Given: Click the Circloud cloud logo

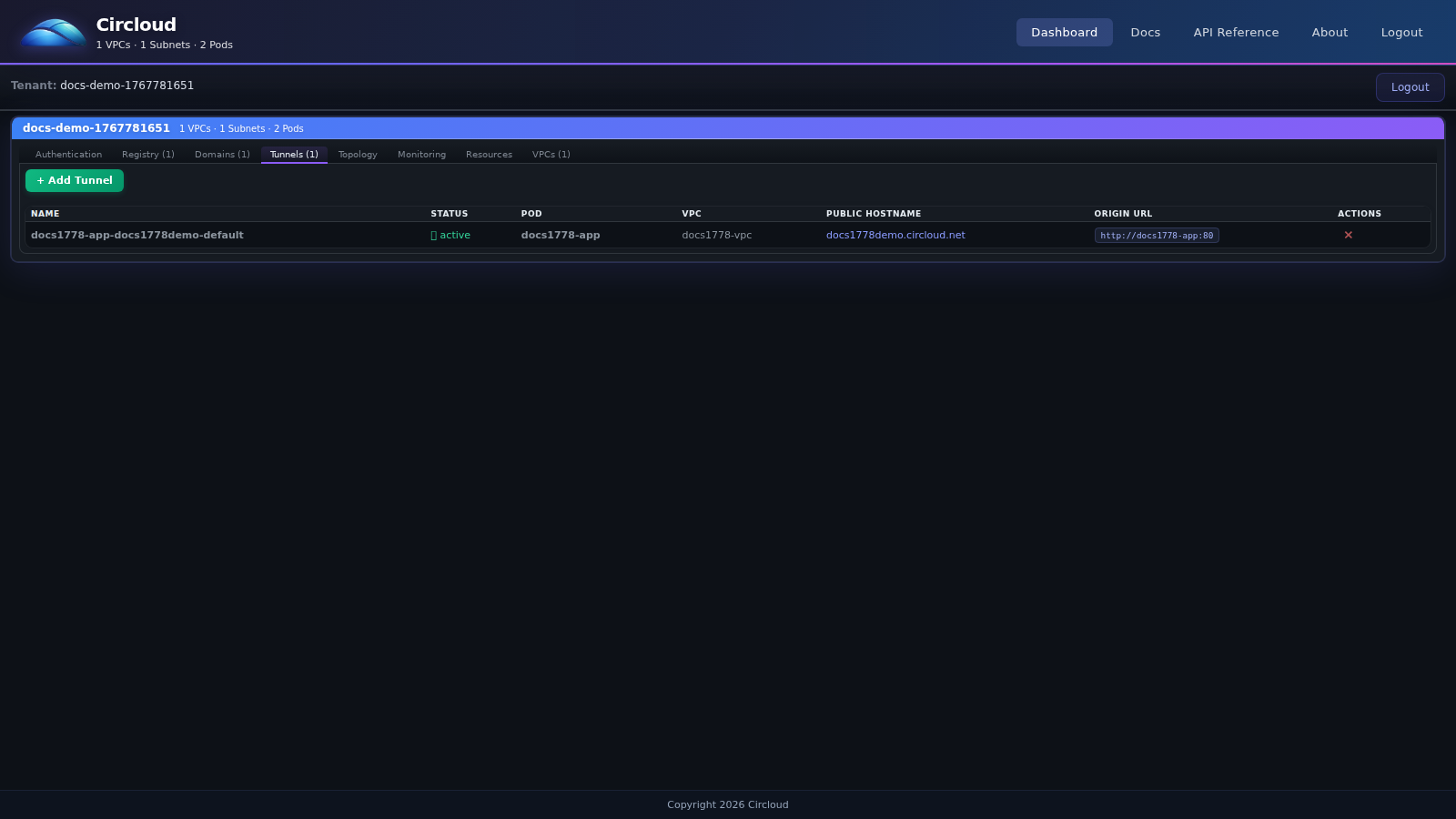Looking at the screenshot, I should click(x=53, y=33).
